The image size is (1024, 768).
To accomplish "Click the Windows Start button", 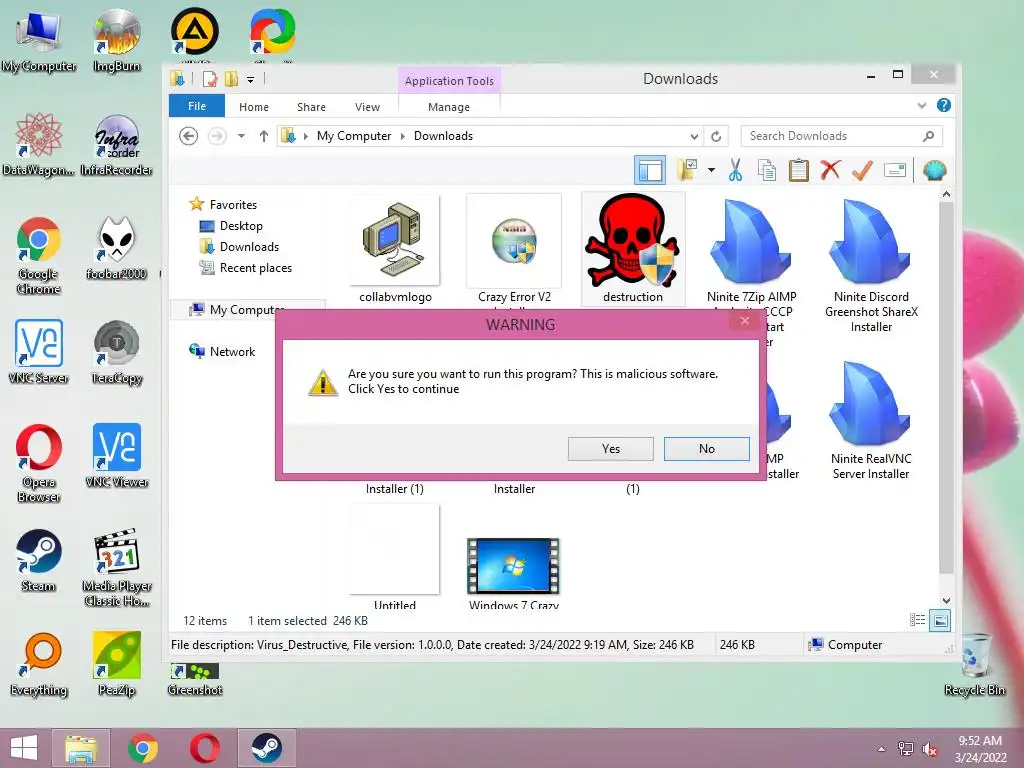I will (24, 748).
